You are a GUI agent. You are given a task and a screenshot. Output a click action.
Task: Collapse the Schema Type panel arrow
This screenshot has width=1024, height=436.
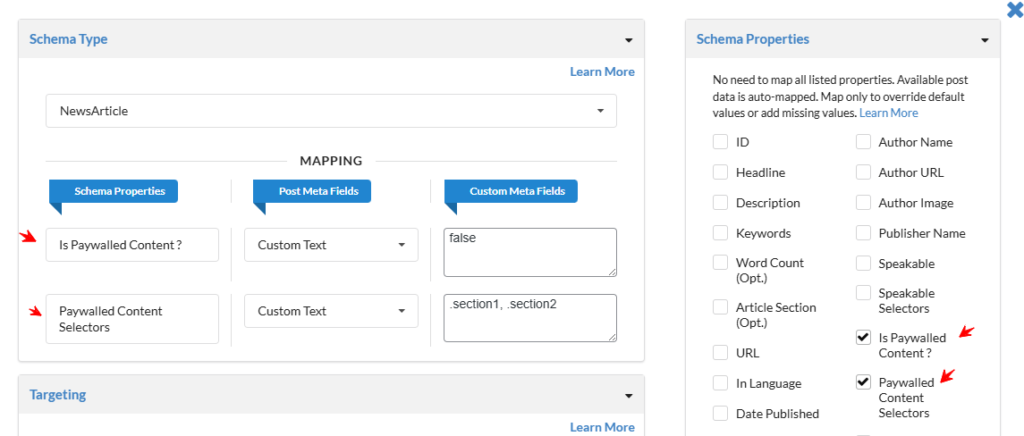[x=629, y=40]
